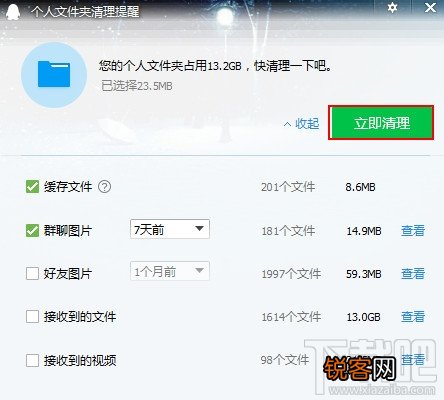View 接收到的视频 via 查看 link

tap(413, 360)
